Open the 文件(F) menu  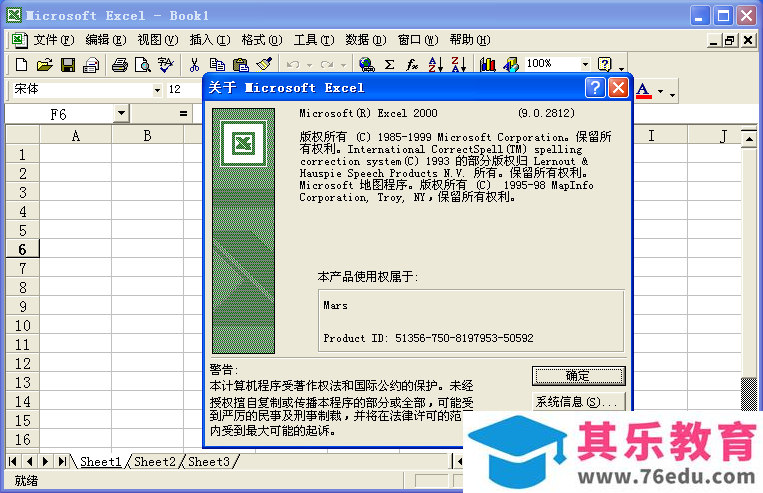(x=54, y=40)
